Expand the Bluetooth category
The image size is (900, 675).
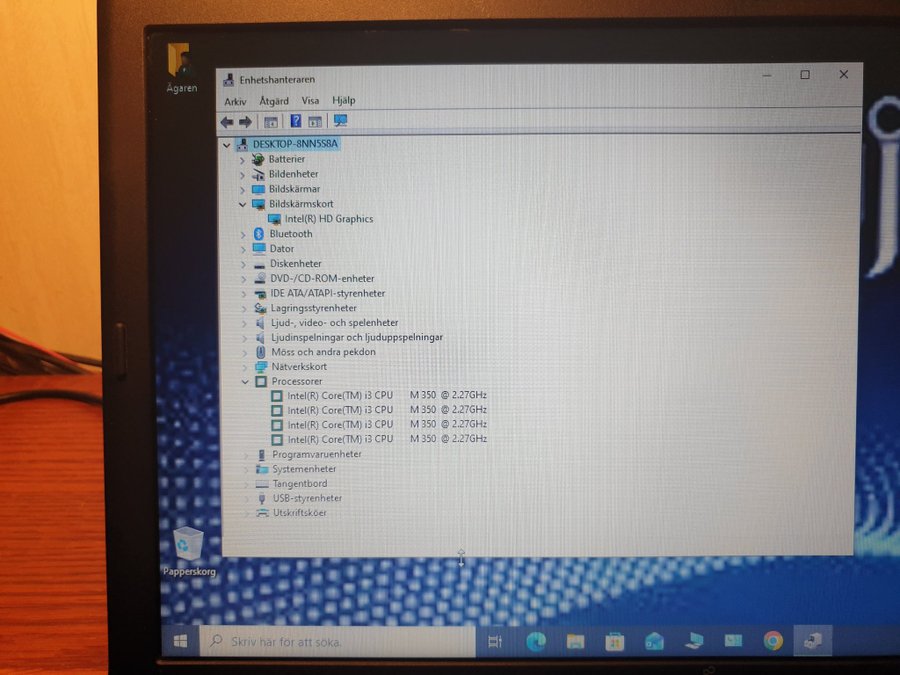click(242, 234)
